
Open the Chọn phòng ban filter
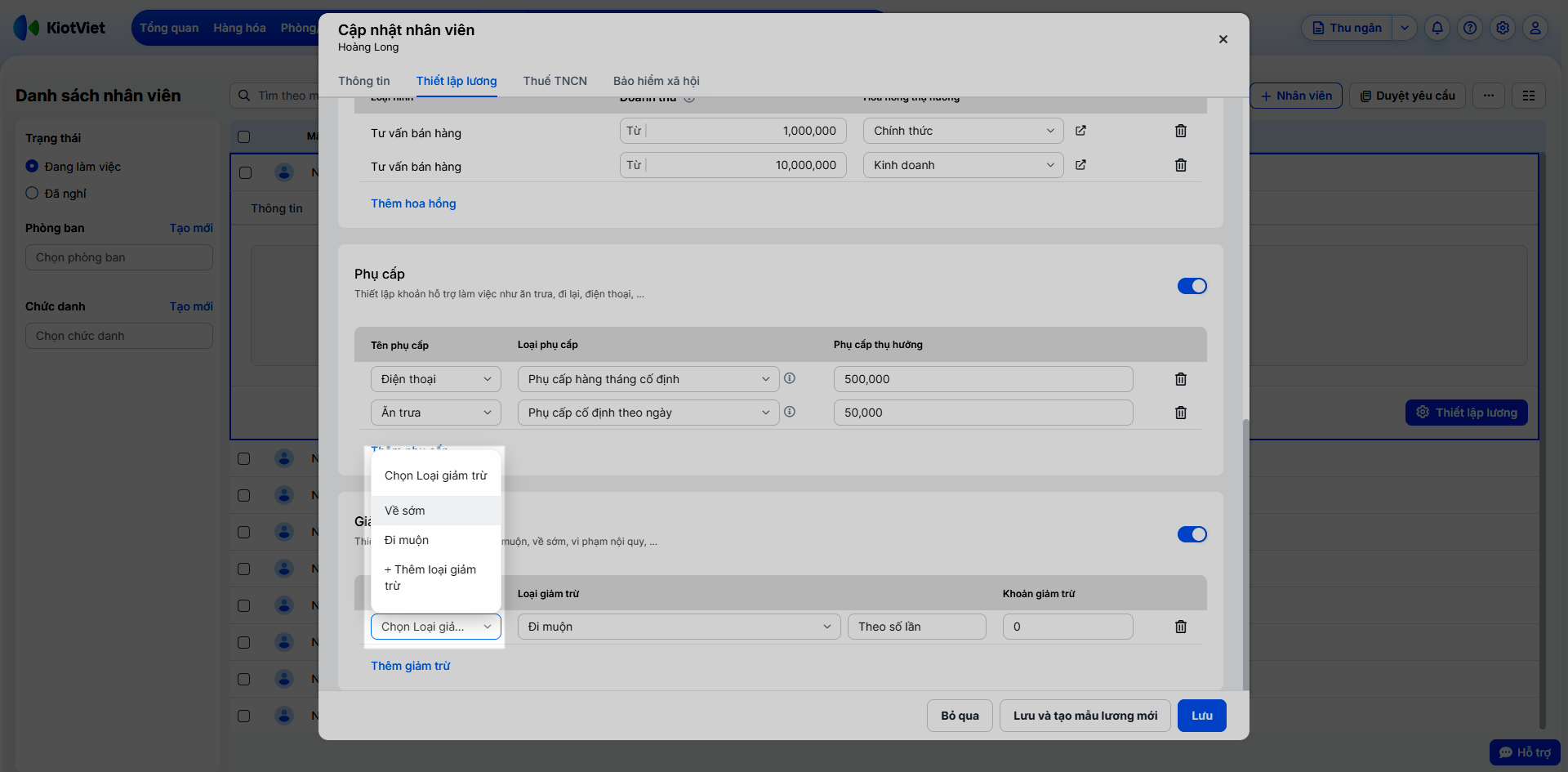(x=119, y=257)
